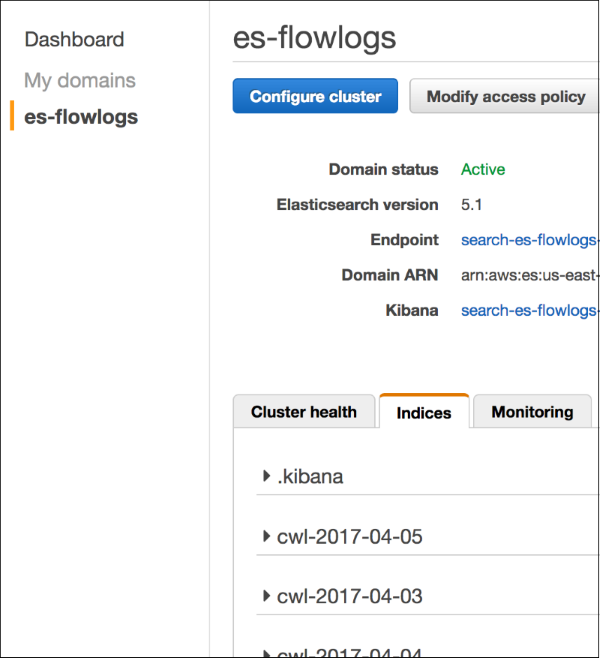Viewport: 600px width, 658px height.
Task: Open the Endpoint search-es-flowlogs link
Action: tap(529, 240)
